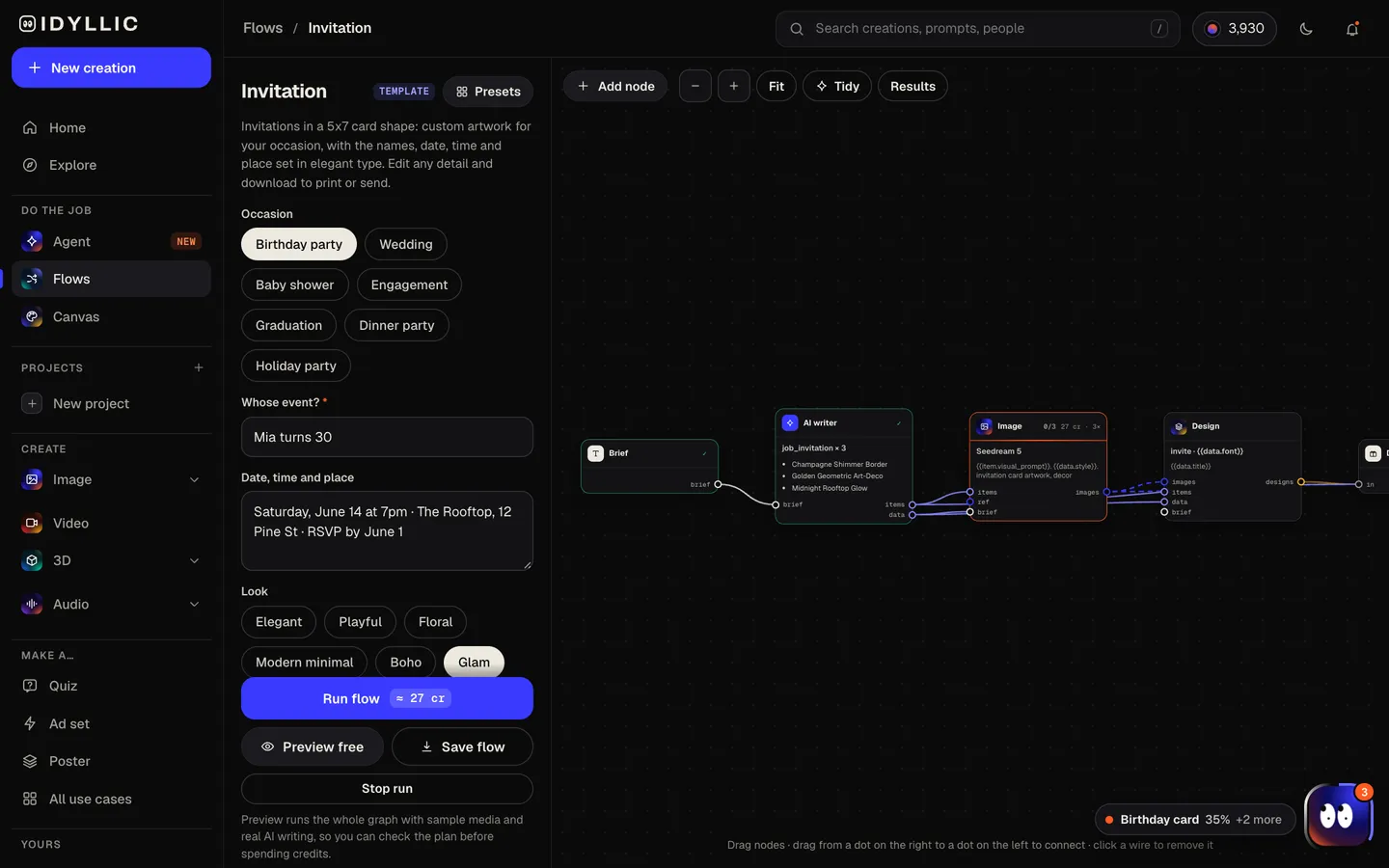
Task: Click the IDYLLIC logo
Action: tap(79, 23)
